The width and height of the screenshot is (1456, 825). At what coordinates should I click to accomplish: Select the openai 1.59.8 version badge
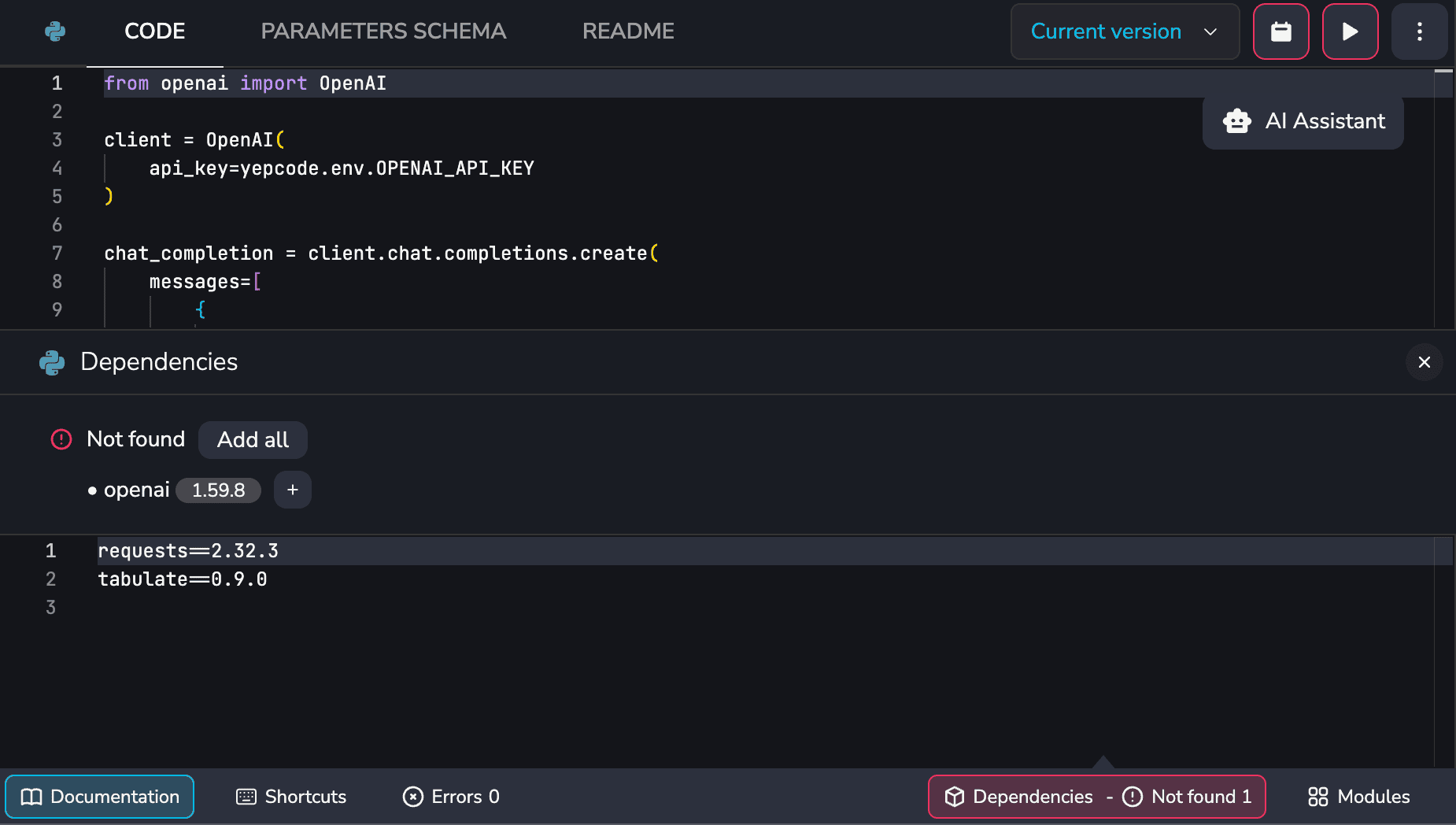point(218,490)
